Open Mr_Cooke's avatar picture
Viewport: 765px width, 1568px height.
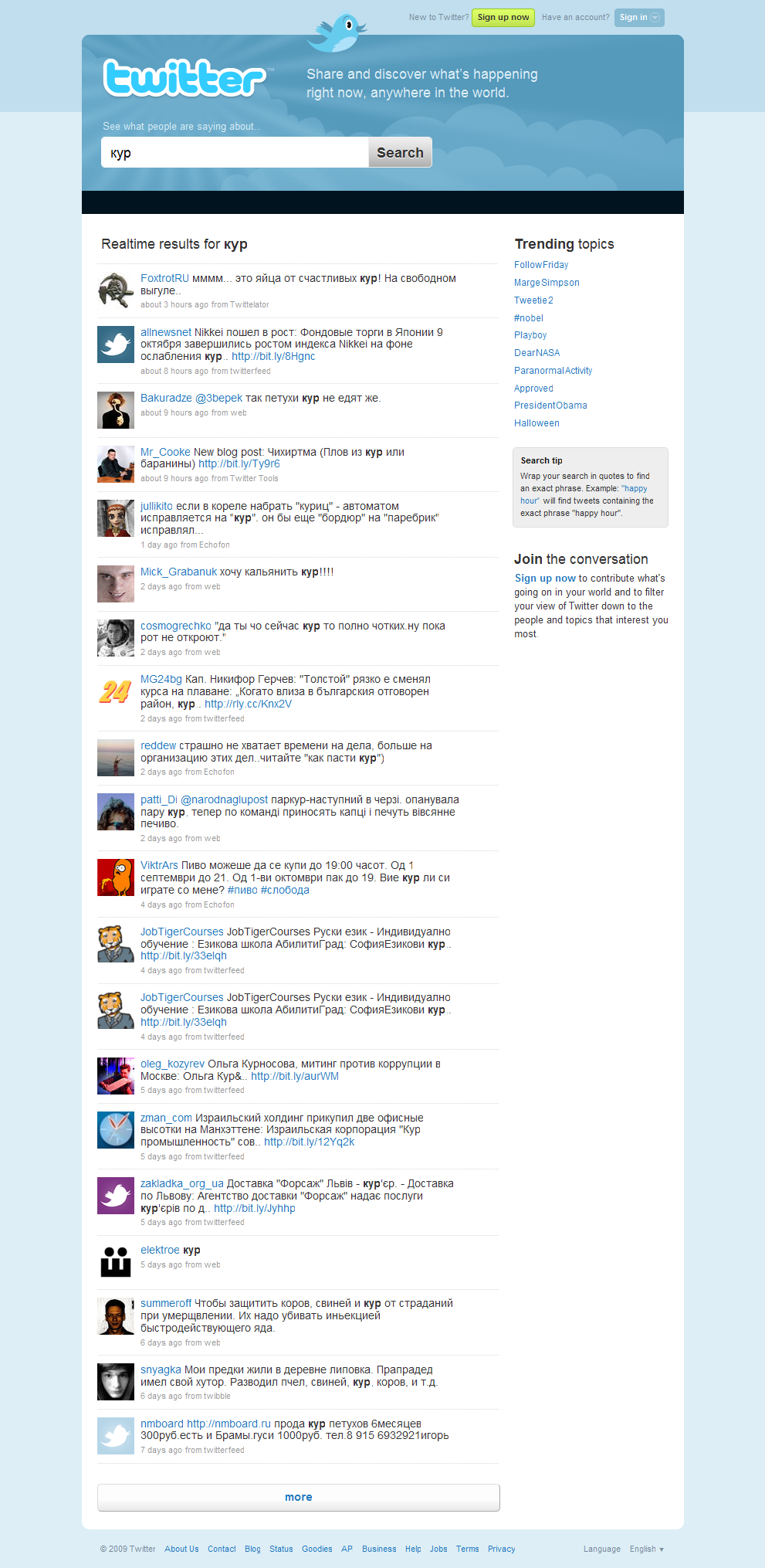(116, 464)
